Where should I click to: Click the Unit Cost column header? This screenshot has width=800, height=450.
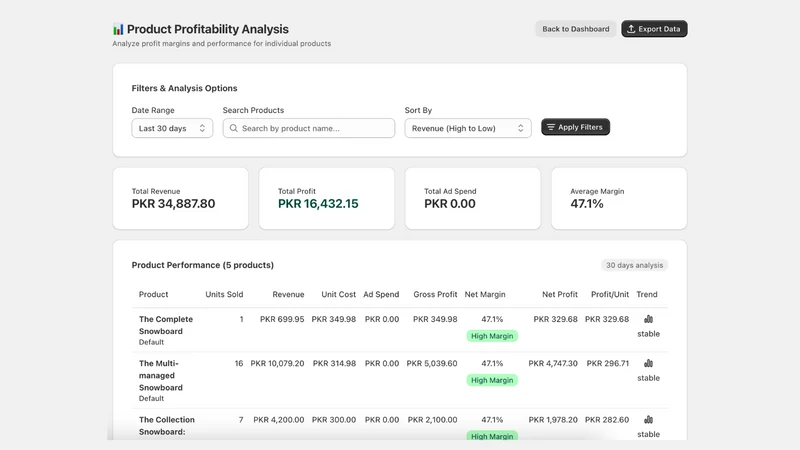pyautogui.click(x=338, y=294)
